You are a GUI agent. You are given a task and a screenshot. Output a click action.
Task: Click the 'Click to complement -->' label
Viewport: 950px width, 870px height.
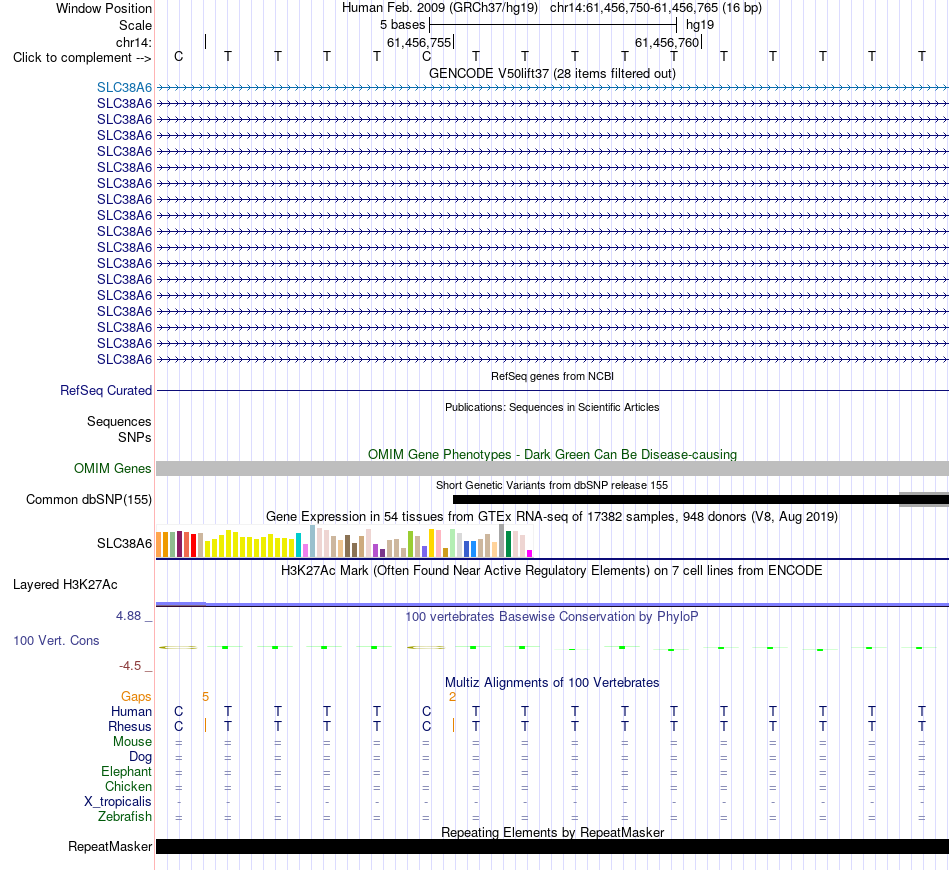[x=82, y=58]
